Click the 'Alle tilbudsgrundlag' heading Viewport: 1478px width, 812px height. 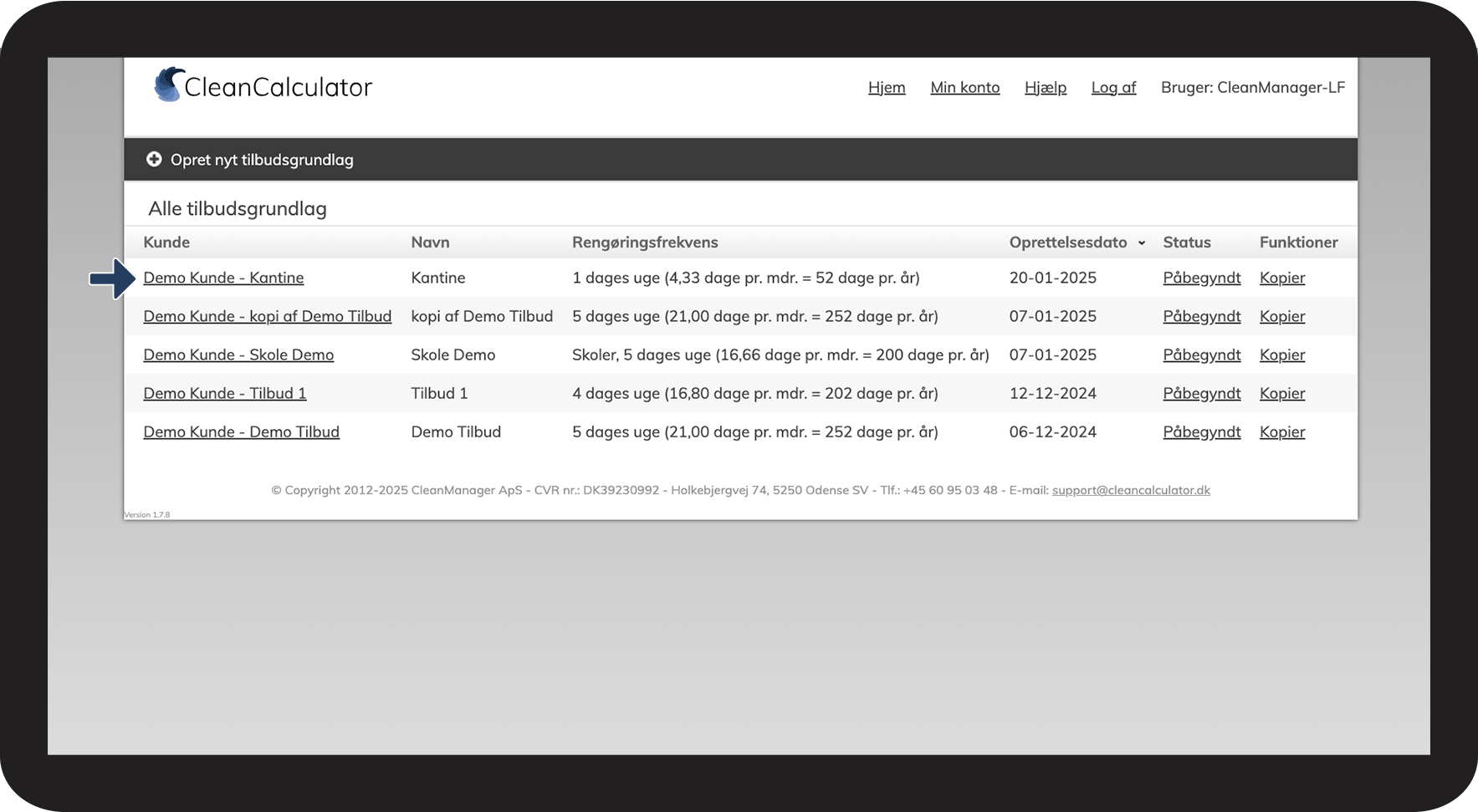click(238, 208)
